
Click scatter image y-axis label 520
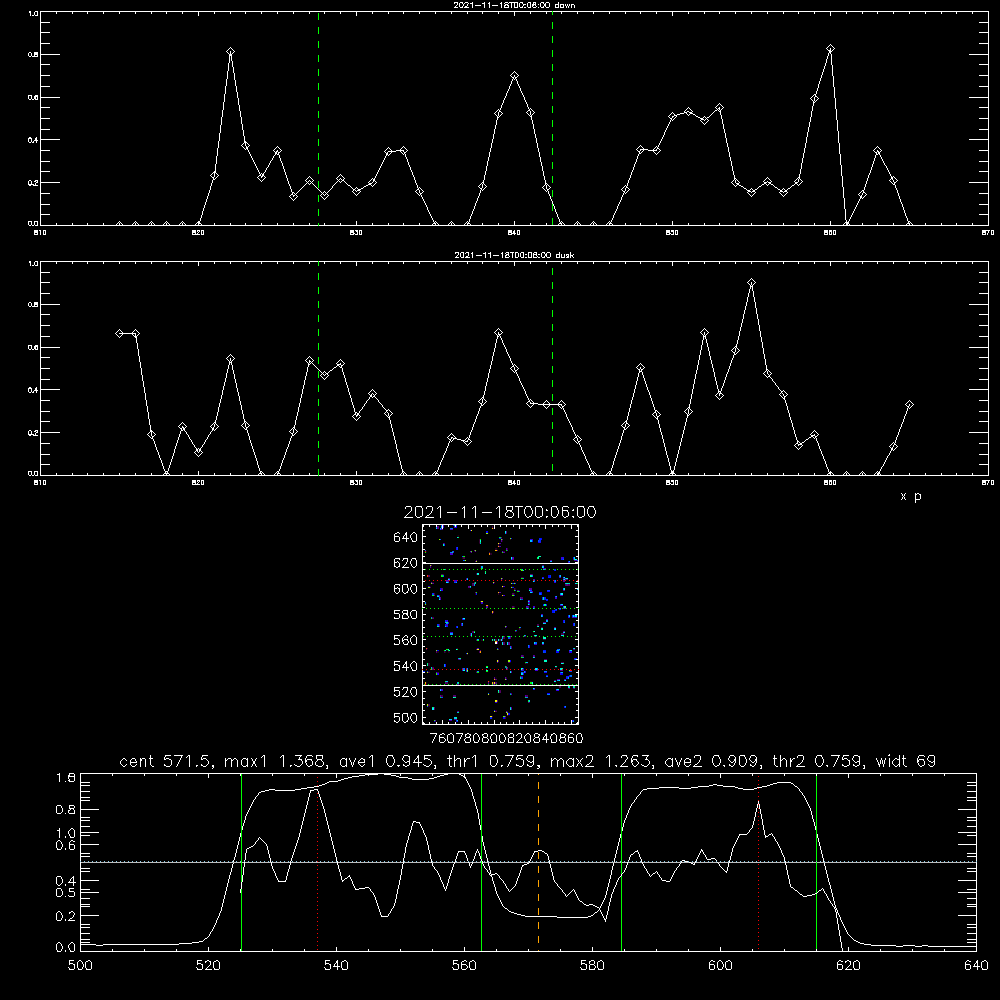click(406, 692)
